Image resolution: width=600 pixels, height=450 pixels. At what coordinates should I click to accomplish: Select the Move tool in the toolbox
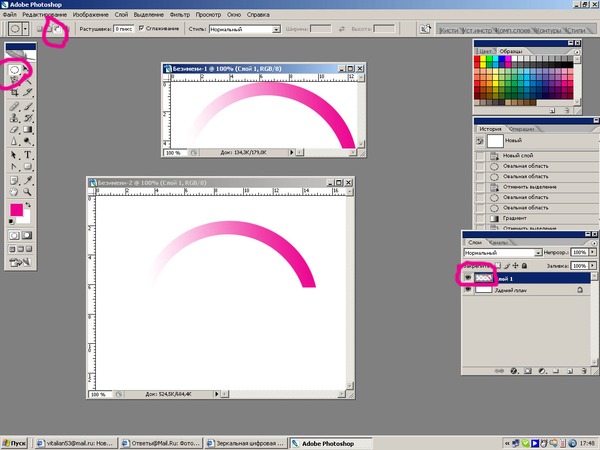point(26,70)
